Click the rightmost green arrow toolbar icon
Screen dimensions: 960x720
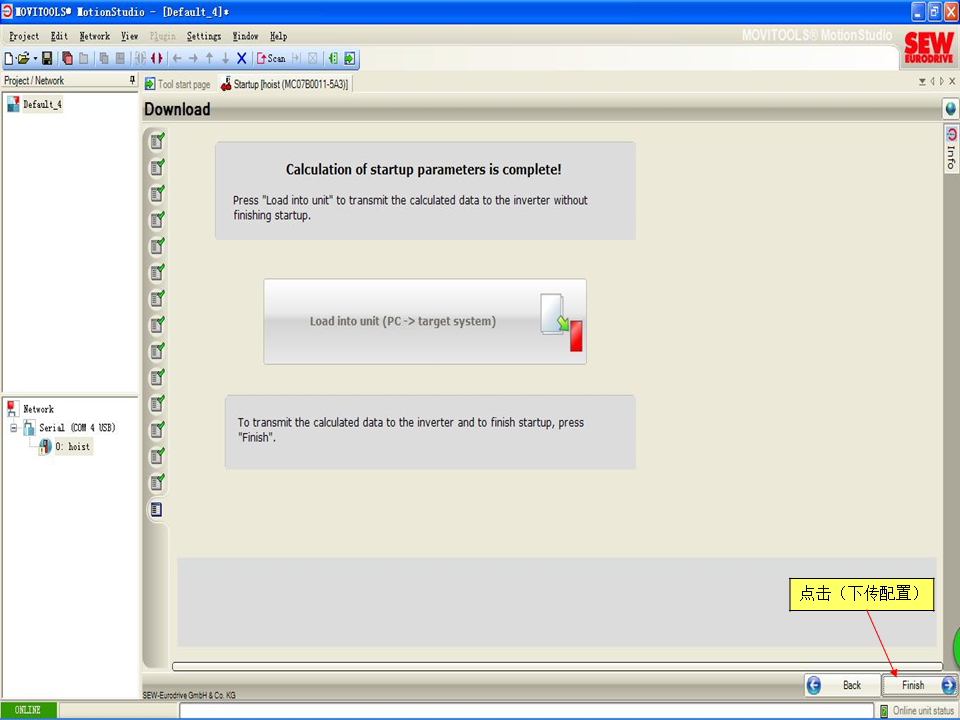tap(349, 59)
